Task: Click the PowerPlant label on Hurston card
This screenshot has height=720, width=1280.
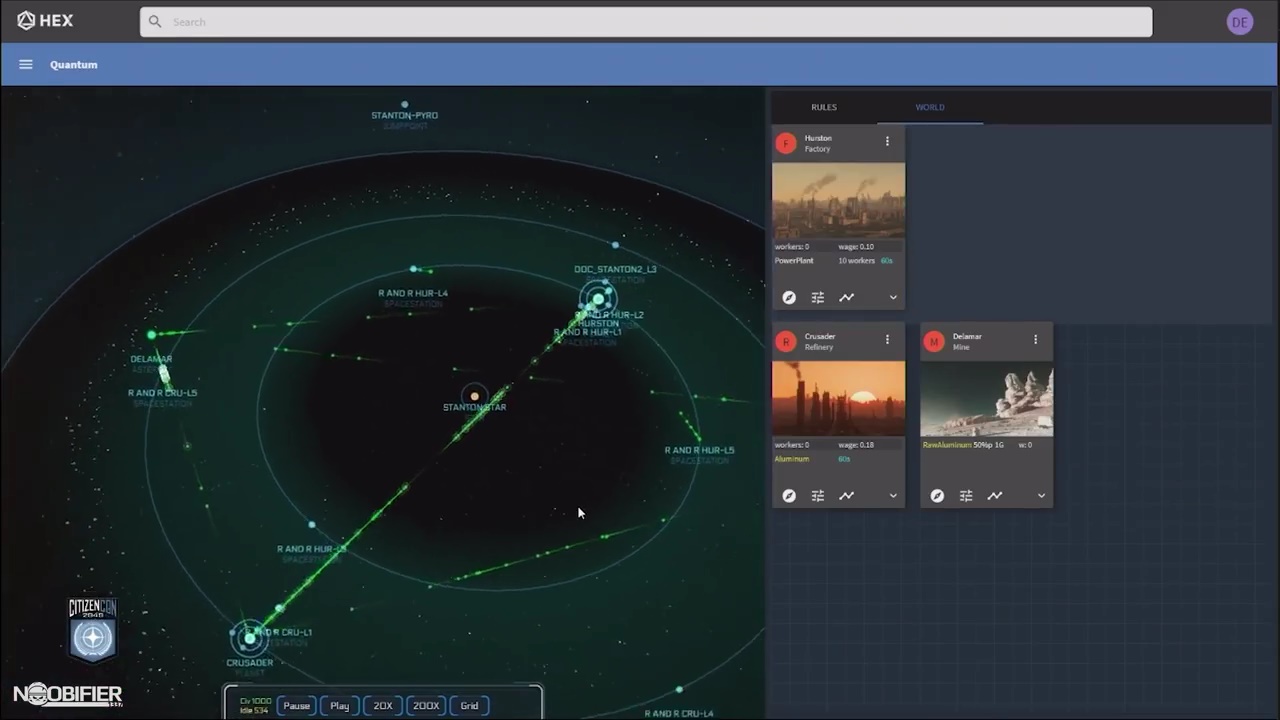Action: point(794,260)
